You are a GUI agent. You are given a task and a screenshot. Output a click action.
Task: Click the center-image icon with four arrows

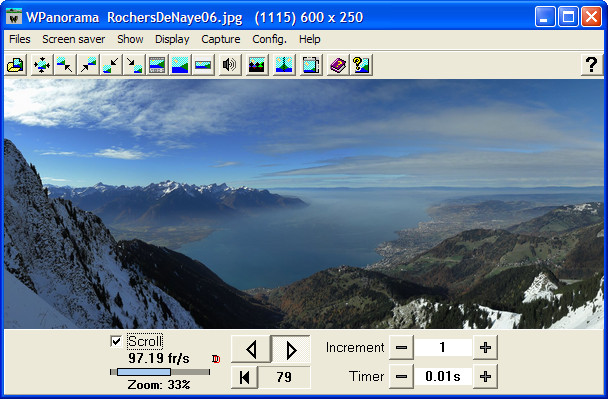(x=41, y=65)
